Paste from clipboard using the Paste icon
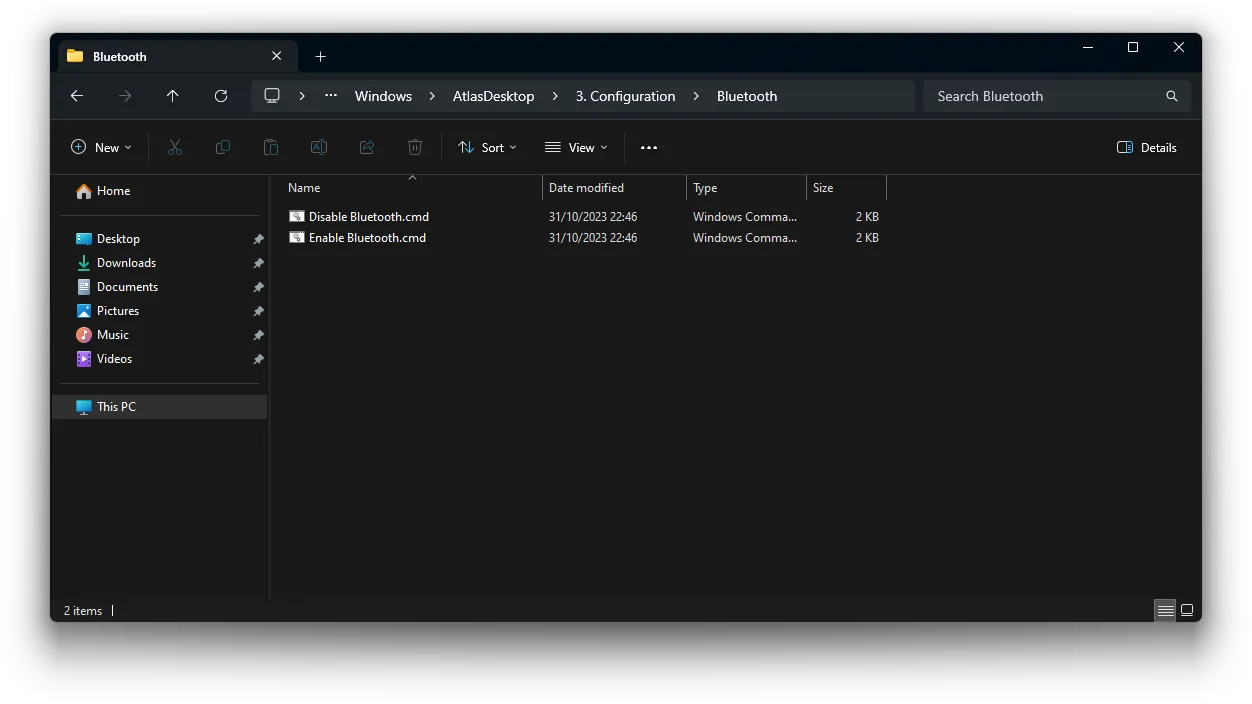 pyautogui.click(x=271, y=147)
